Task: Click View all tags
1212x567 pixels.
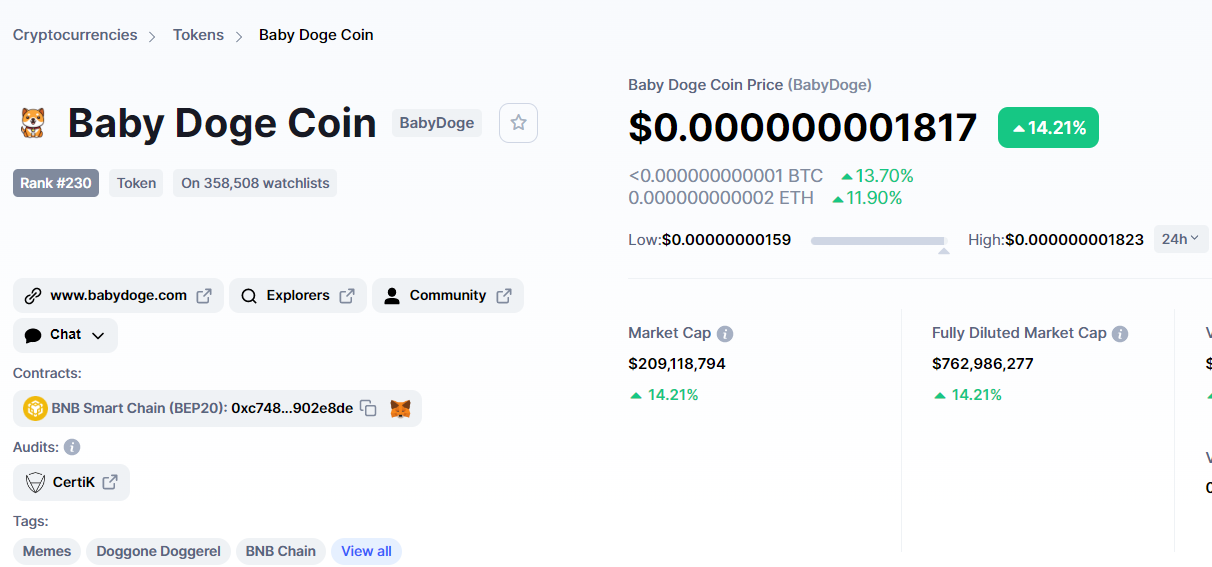Action: 366,551
